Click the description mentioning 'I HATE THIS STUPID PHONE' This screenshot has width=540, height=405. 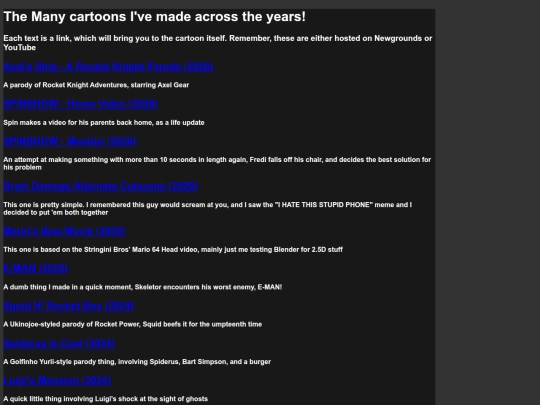point(208,209)
